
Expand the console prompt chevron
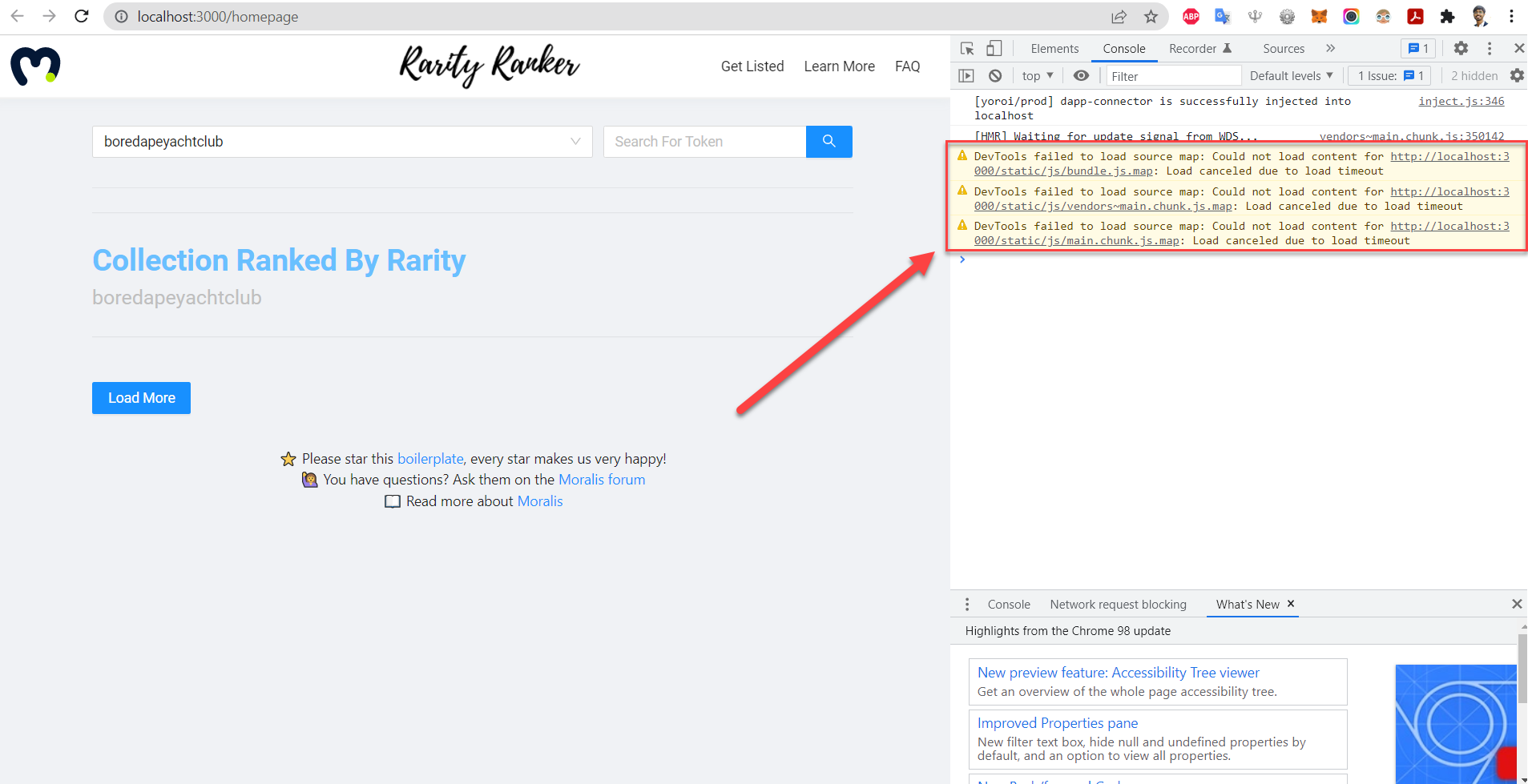(x=962, y=259)
